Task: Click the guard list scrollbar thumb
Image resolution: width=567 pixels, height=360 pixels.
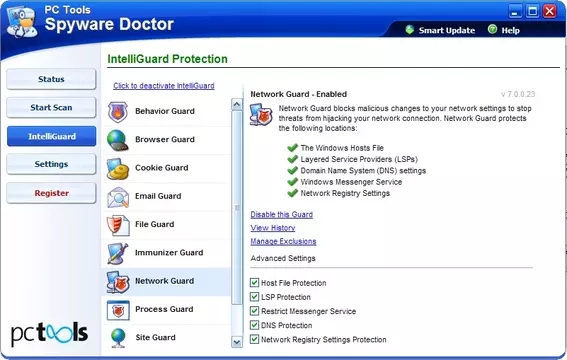Action: 237,207
